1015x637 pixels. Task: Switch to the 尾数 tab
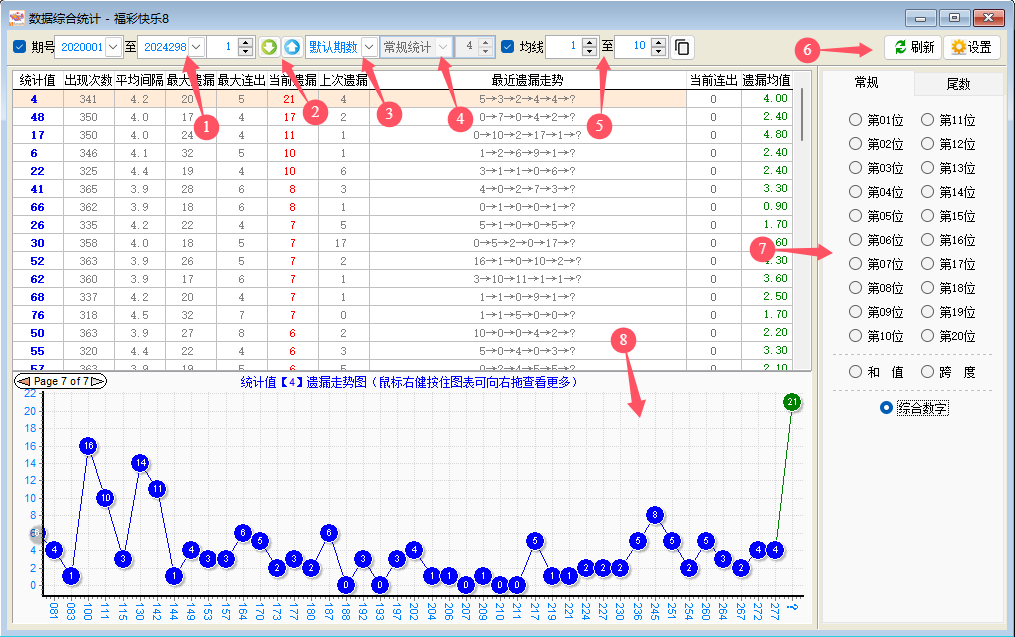tap(958, 84)
